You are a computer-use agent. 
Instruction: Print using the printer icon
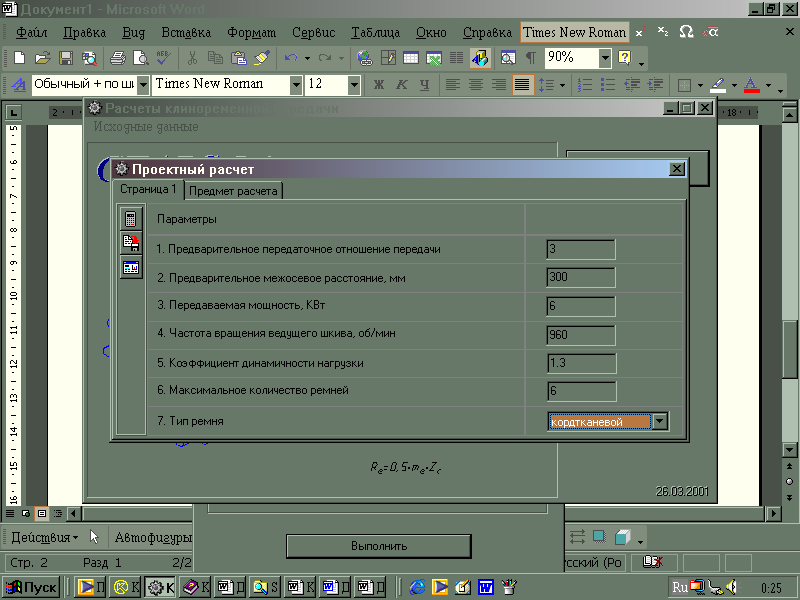(x=118, y=58)
